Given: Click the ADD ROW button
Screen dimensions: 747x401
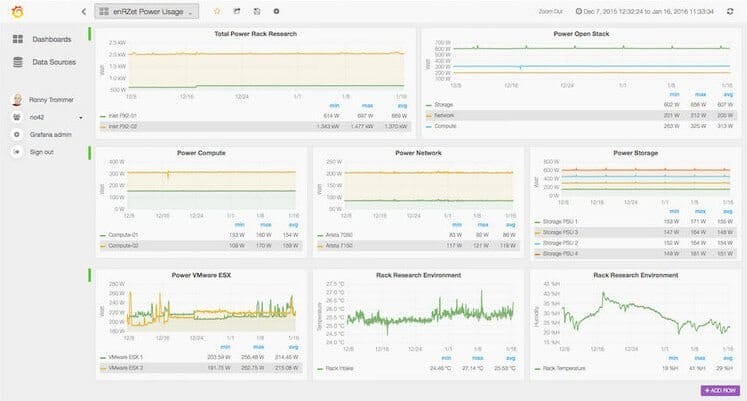Looking at the screenshot, I should click(720, 391).
